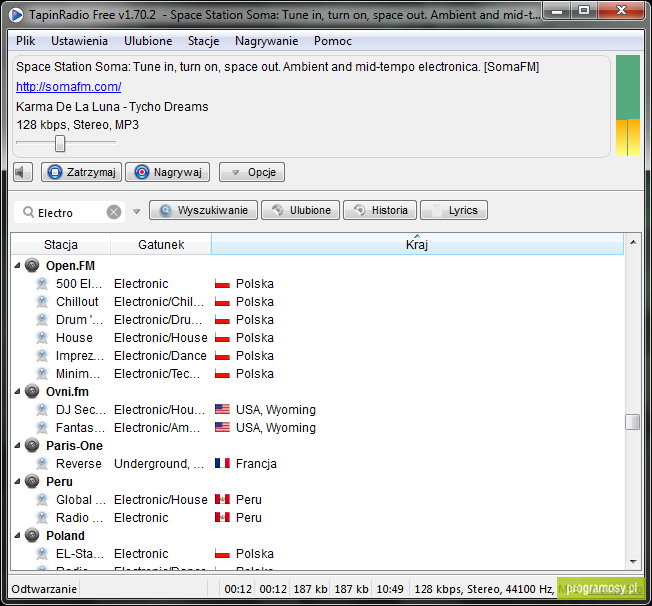Collapse the Open.FM group
This screenshot has width=652, height=606.
click(x=17, y=265)
